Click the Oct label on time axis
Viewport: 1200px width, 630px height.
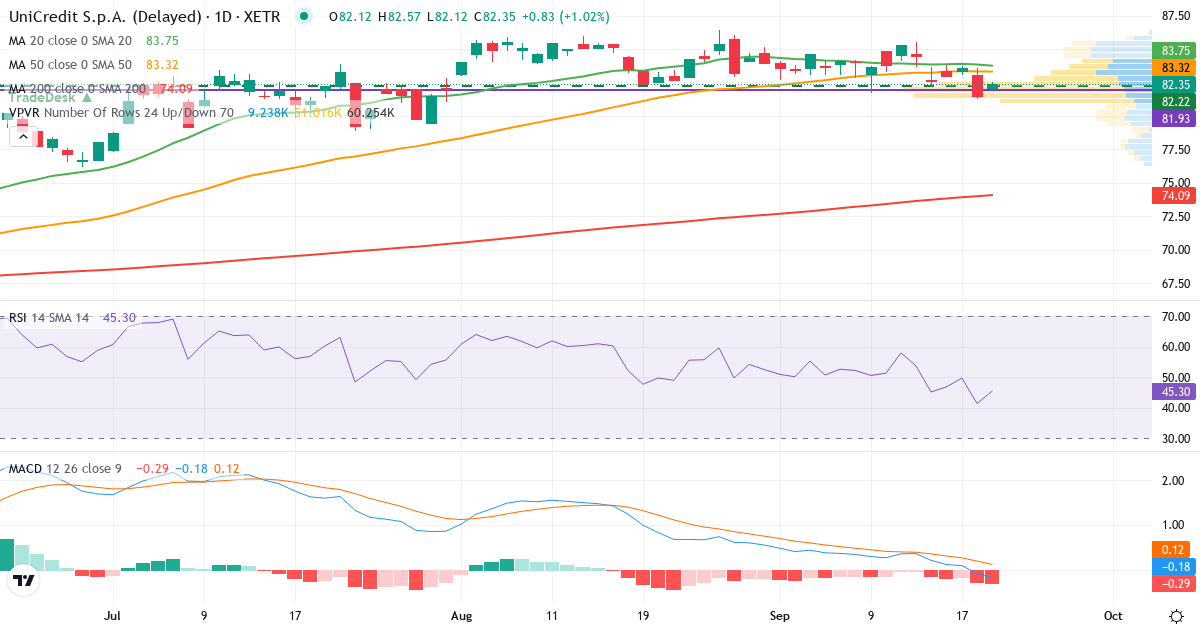pos(1114,614)
